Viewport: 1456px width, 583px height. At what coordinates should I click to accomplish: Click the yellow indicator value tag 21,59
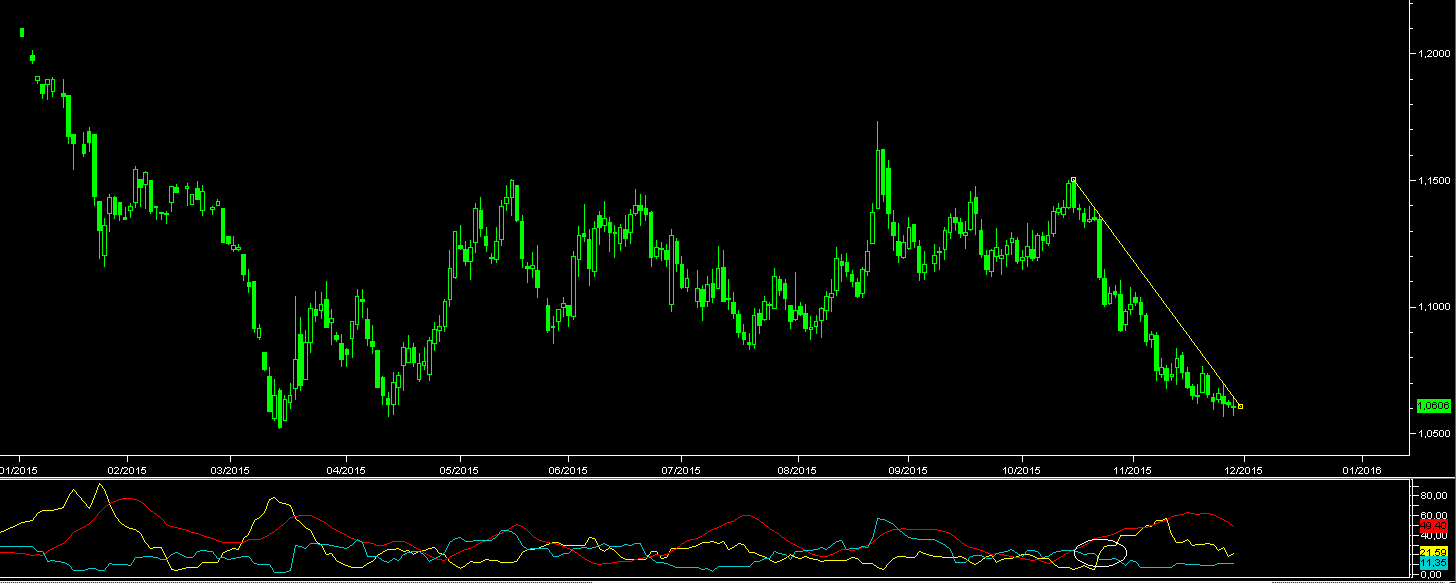[x=1432, y=552]
